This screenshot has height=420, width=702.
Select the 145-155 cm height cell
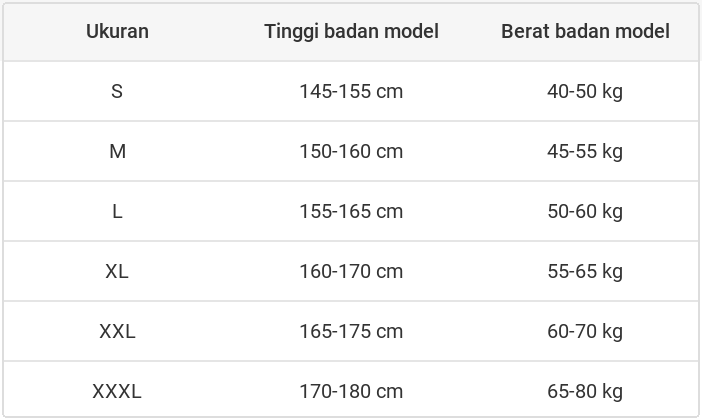tap(351, 91)
